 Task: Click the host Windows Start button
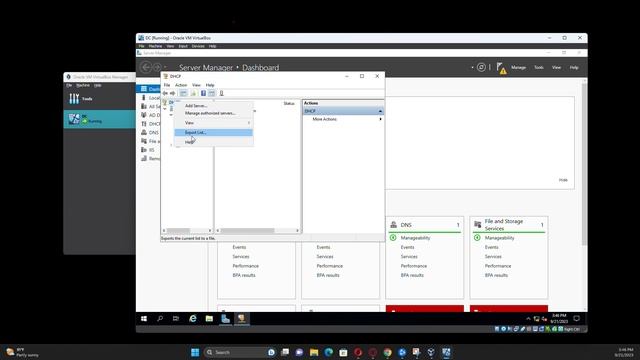pyautogui.click(x=195, y=352)
